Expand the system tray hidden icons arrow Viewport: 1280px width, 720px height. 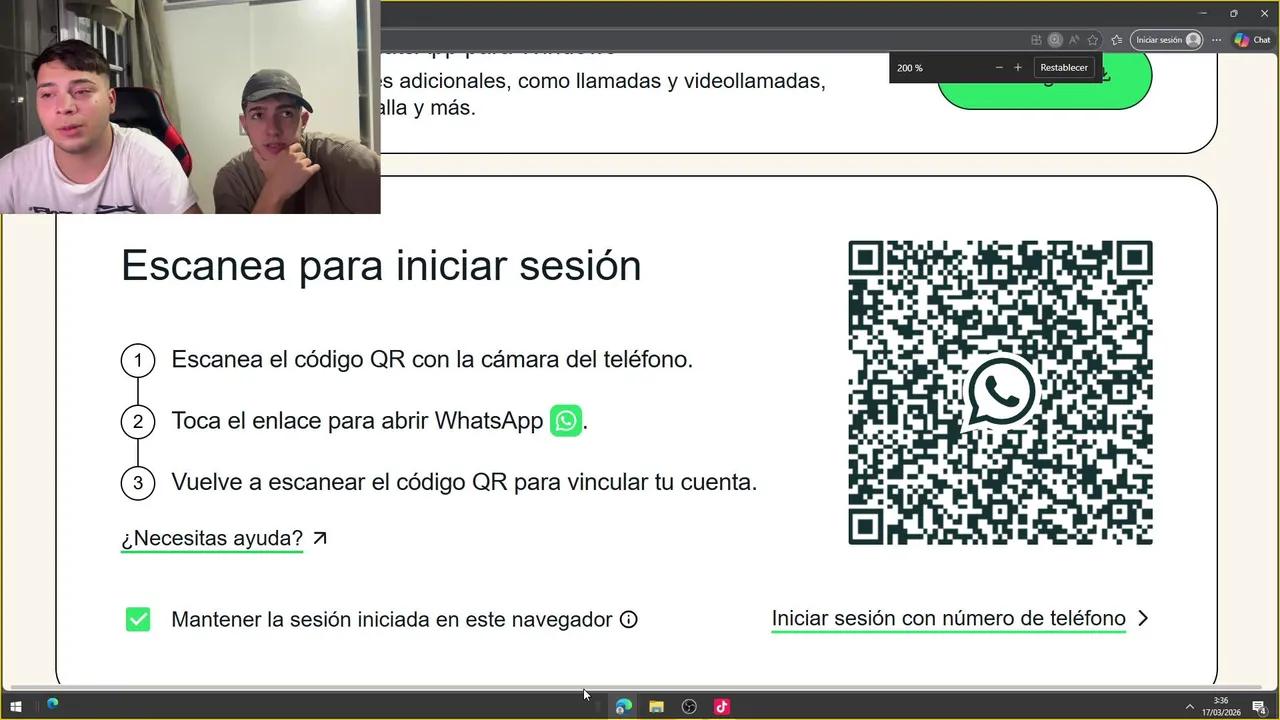pos(1189,707)
